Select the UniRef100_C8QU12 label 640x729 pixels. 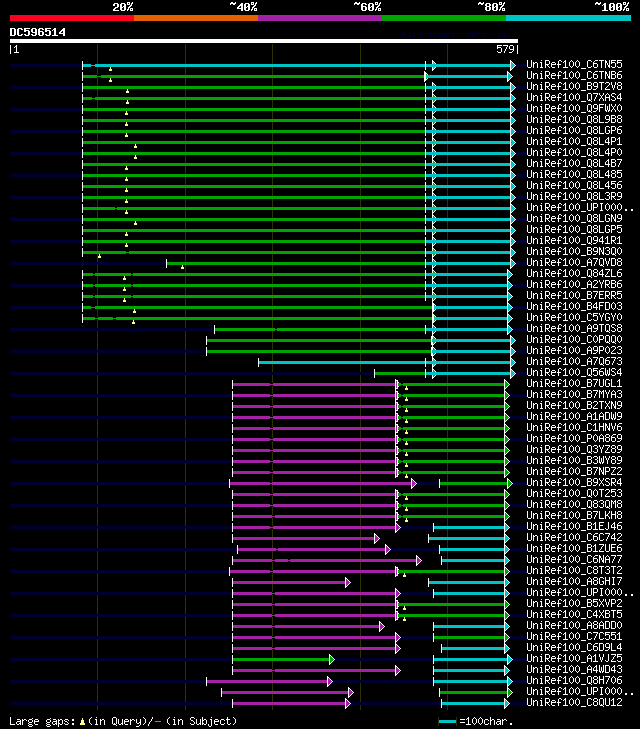574,702
